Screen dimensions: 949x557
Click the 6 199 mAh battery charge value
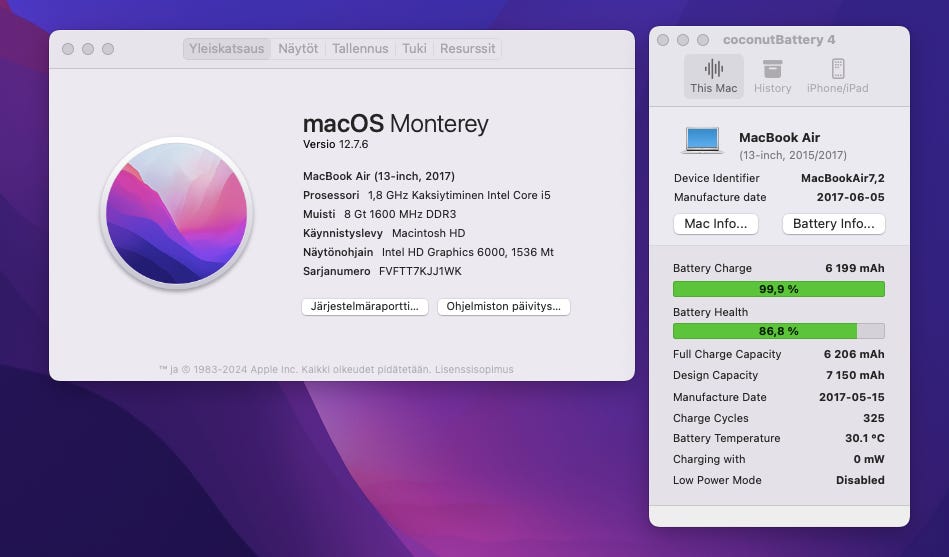[855, 268]
